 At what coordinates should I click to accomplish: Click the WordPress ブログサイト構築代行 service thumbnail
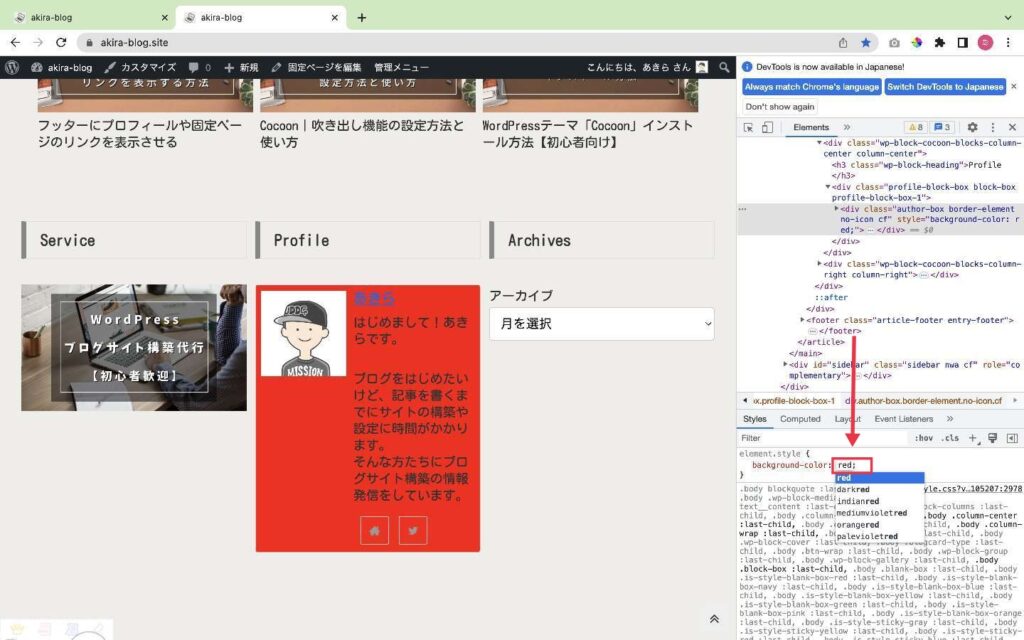coord(134,347)
